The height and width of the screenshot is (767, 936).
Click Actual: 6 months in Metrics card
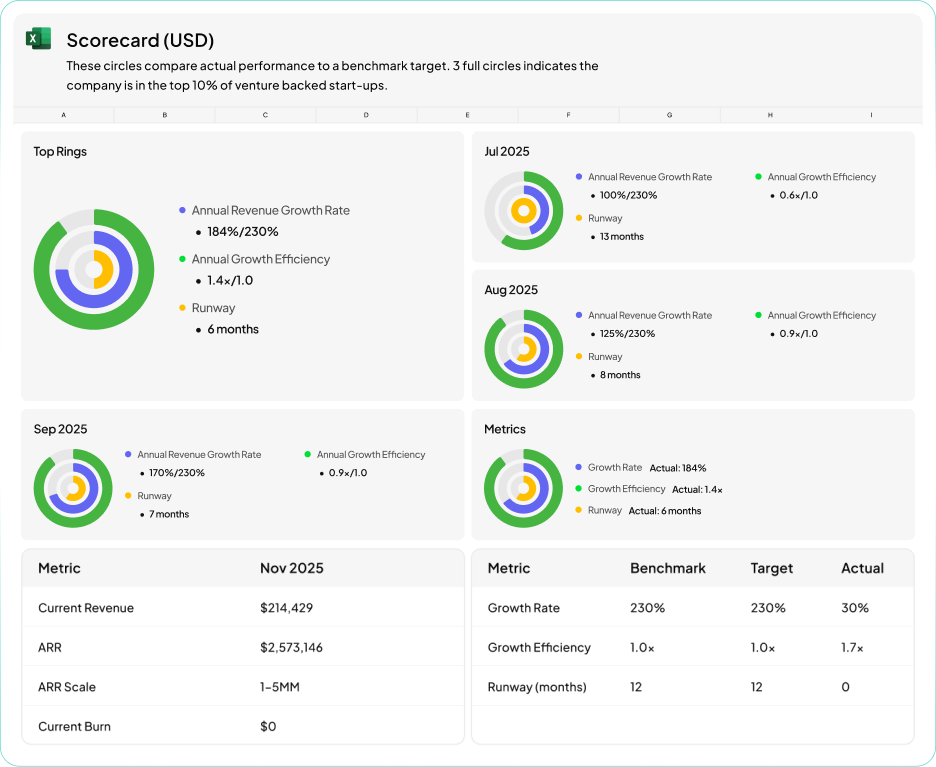[x=665, y=511]
